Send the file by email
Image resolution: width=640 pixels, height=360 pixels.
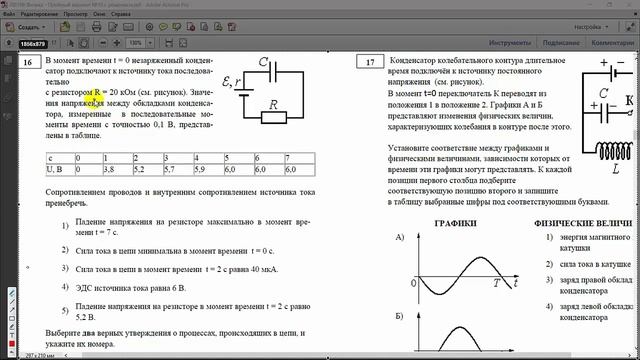(x=128, y=27)
